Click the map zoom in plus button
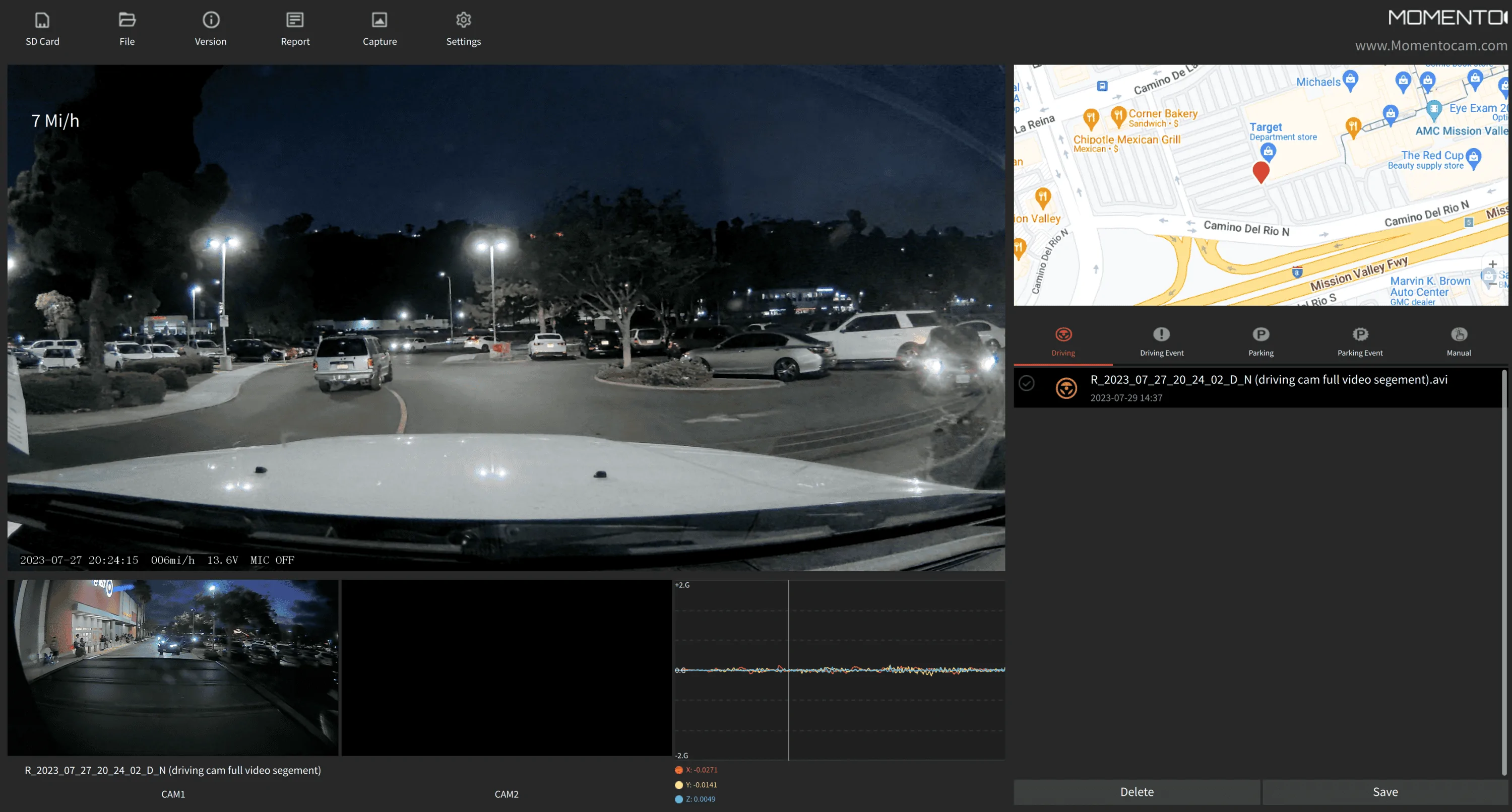1512x812 pixels. pos(1493,264)
